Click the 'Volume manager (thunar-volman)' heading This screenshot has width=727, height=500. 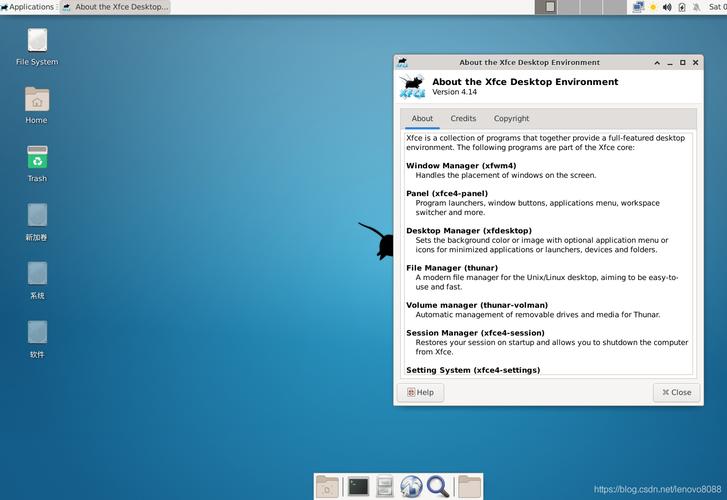(477, 305)
